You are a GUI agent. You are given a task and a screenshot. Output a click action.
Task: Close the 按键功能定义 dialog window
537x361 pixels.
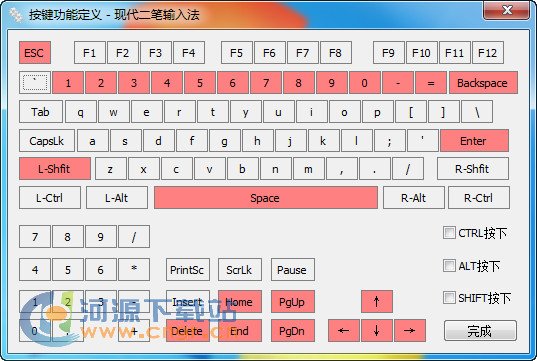(x=507, y=10)
